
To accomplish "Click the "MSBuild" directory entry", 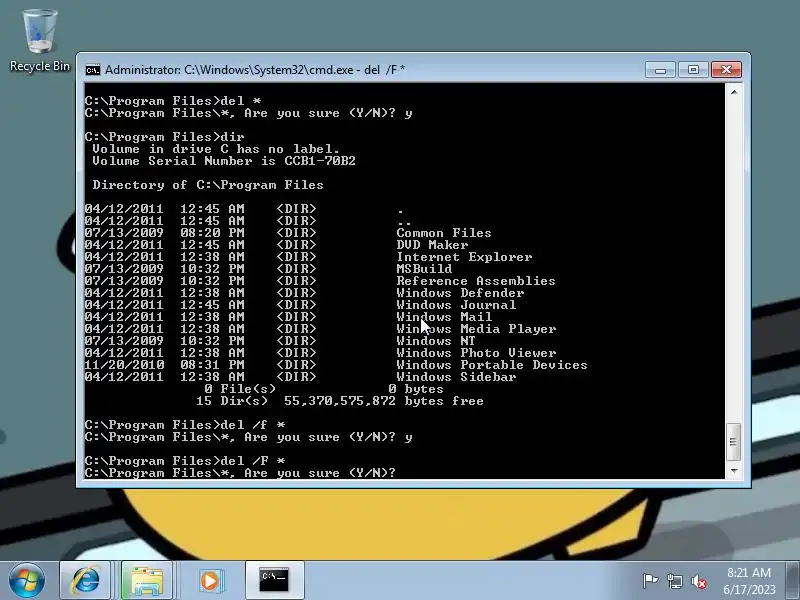I will point(424,269).
